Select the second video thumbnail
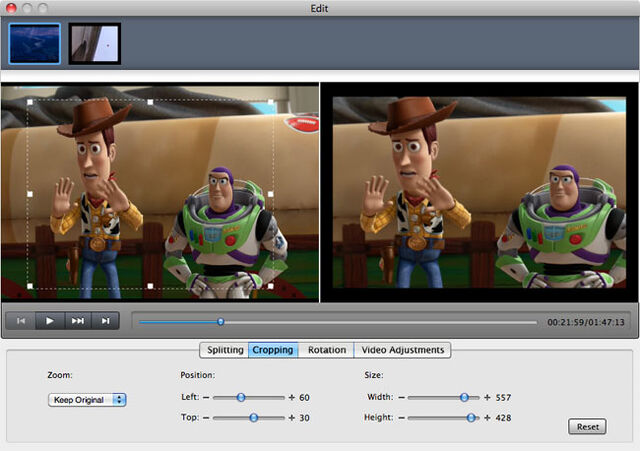 (95, 43)
